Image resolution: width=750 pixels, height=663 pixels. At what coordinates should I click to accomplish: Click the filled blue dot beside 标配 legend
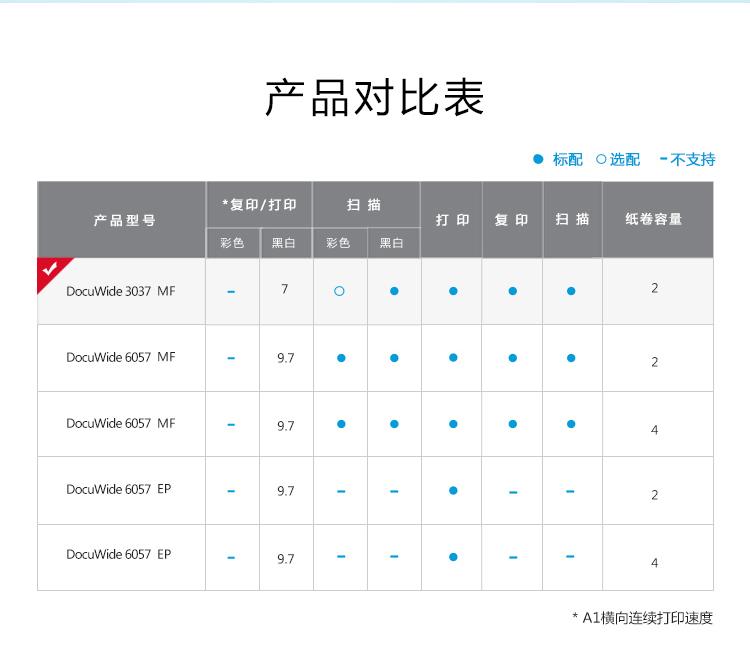[538, 159]
